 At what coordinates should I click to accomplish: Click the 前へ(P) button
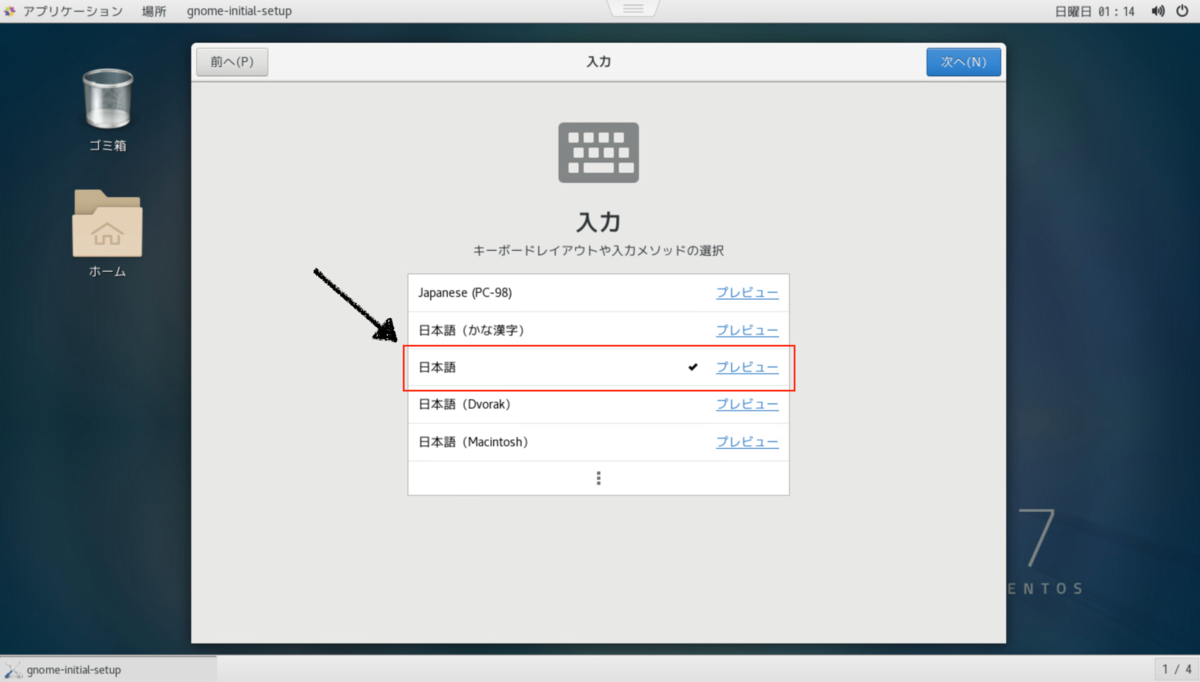click(x=232, y=62)
